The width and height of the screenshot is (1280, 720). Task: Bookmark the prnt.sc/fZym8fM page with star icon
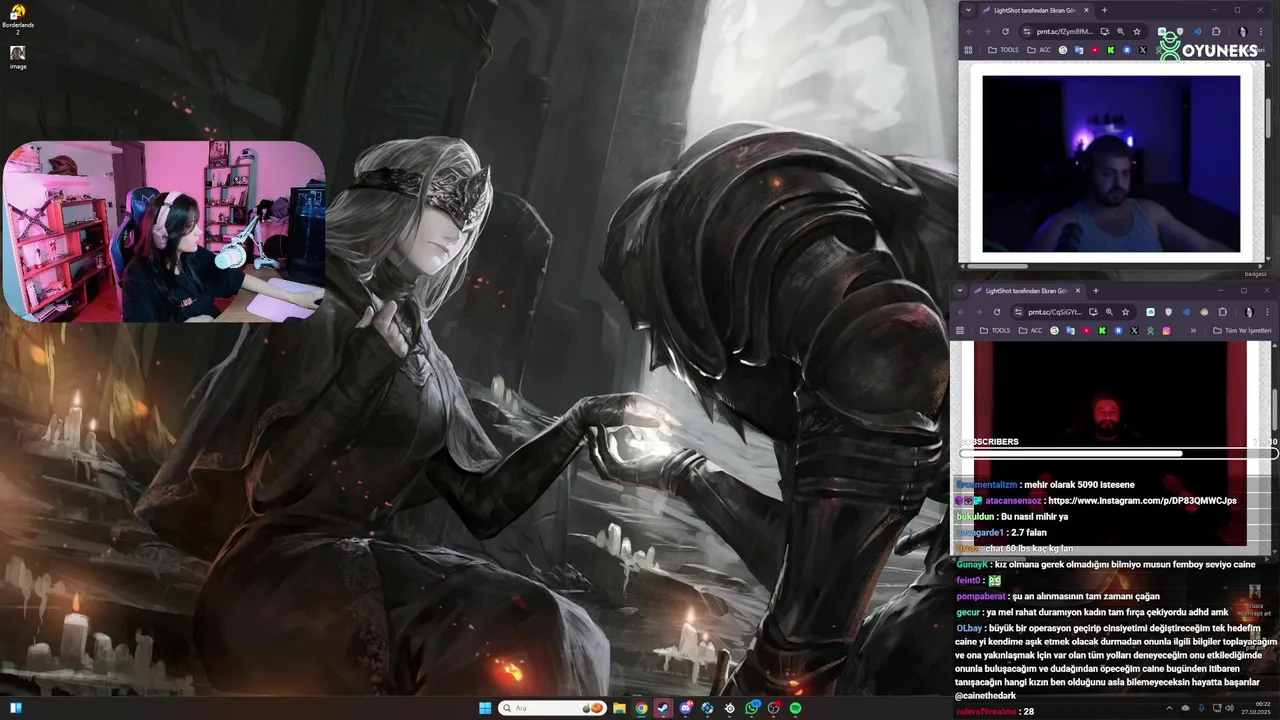click(x=1137, y=31)
